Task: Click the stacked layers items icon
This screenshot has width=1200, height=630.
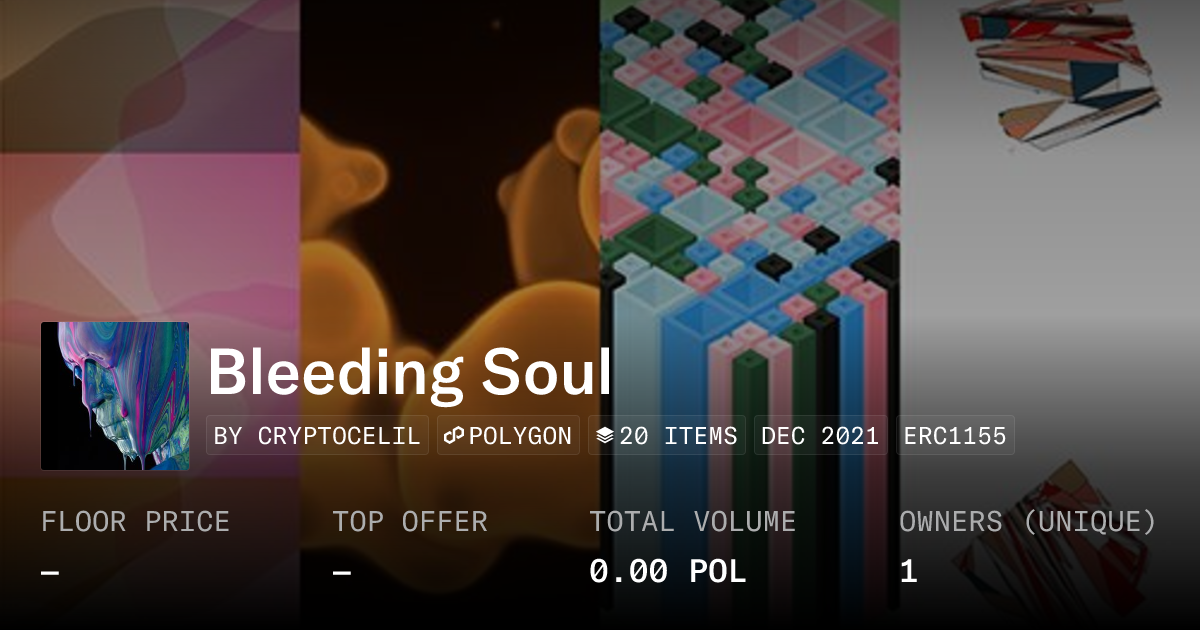Action: tap(604, 436)
